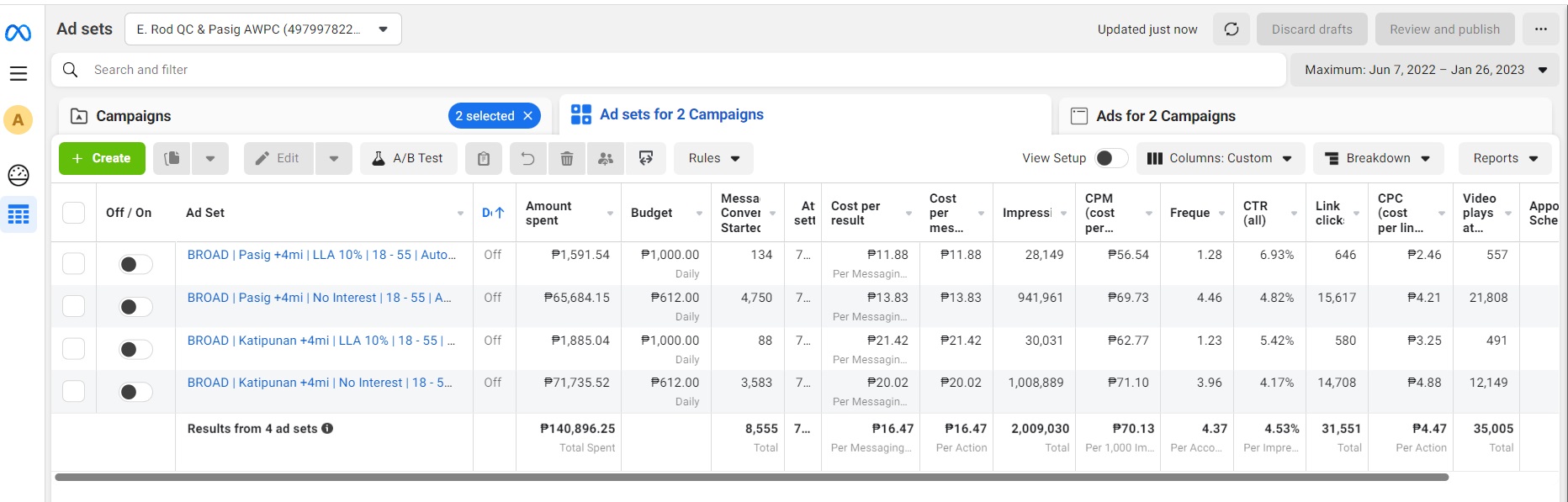
Task: Click the clipboard paste icon
Action: pyautogui.click(x=484, y=158)
